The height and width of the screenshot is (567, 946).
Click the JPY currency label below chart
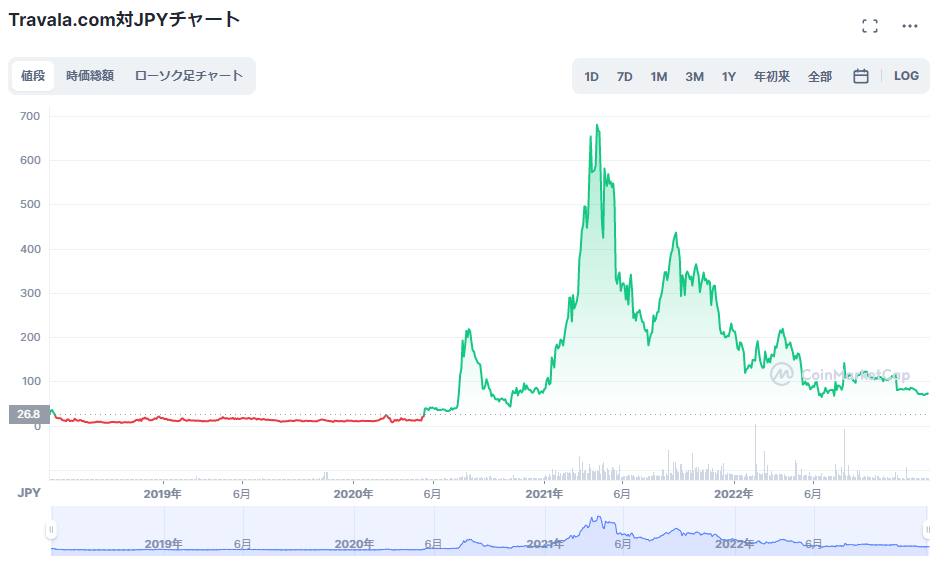29,493
